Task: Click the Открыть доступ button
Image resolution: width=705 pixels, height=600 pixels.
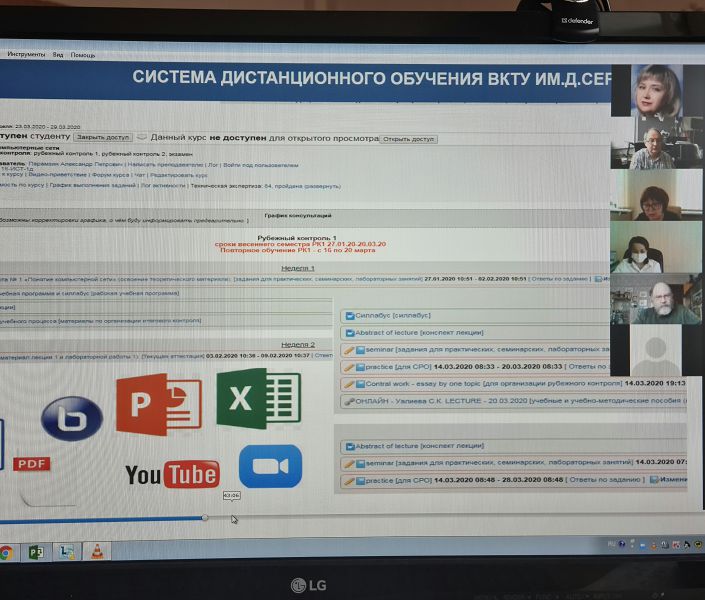Action: [x=409, y=139]
